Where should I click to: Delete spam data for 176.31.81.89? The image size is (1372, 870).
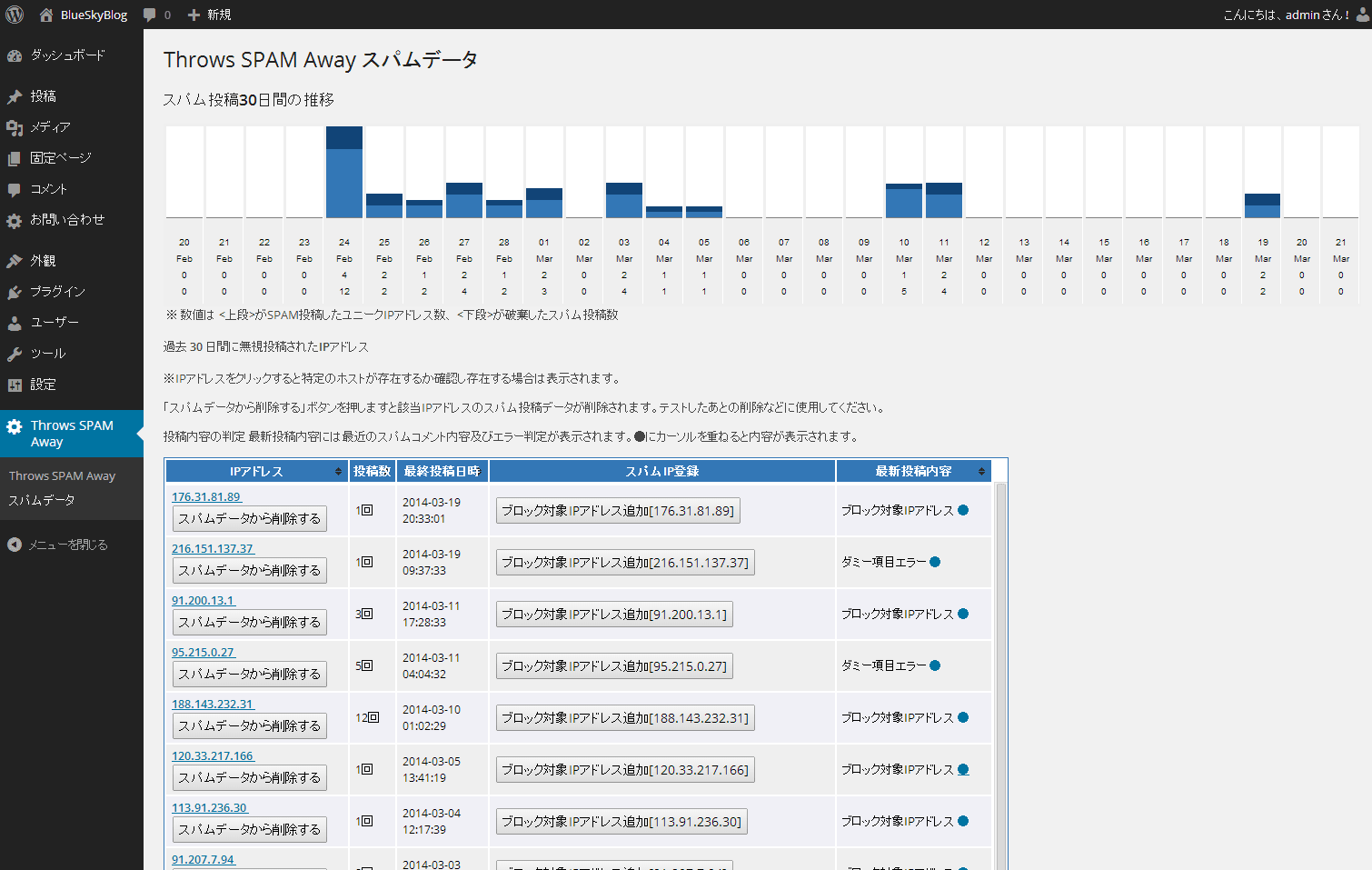[250, 518]
